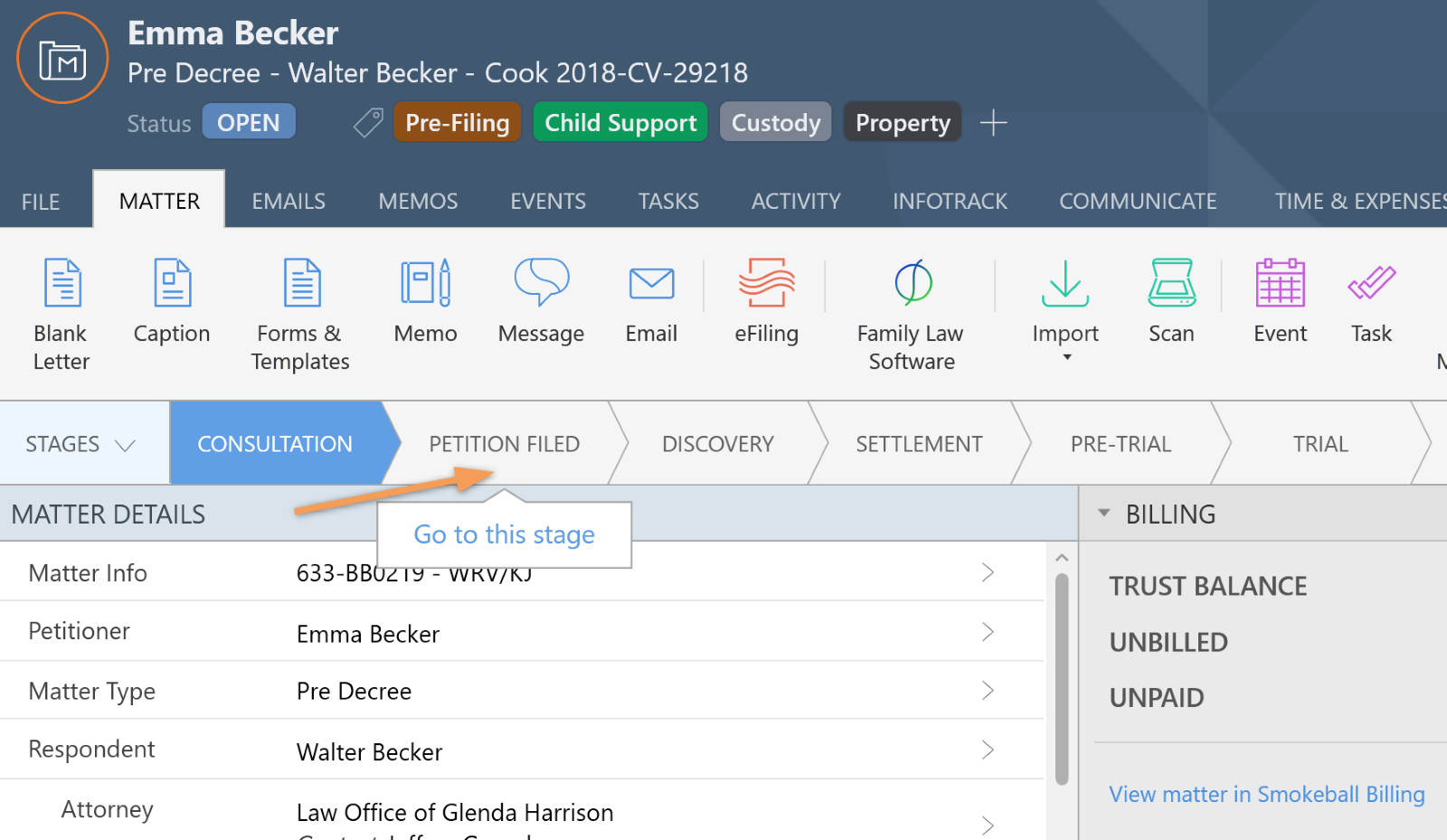This screenshot has width=1447, height=840.
Task: Click the Emma Becker matter title
Action: 232,33
